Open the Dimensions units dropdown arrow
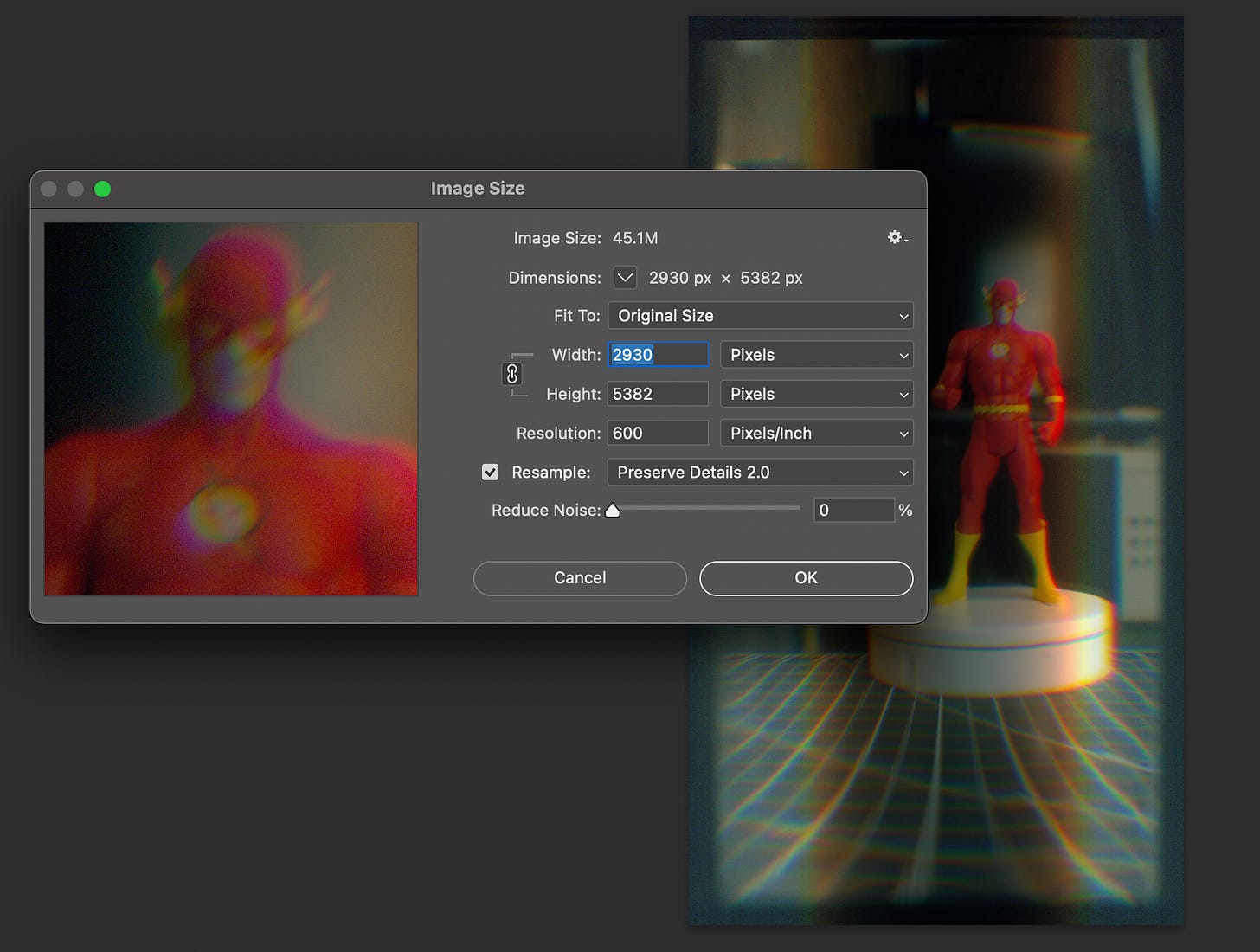Image resolution: width=1260 pixels, height=952 pixels. [x=625, y=278]
